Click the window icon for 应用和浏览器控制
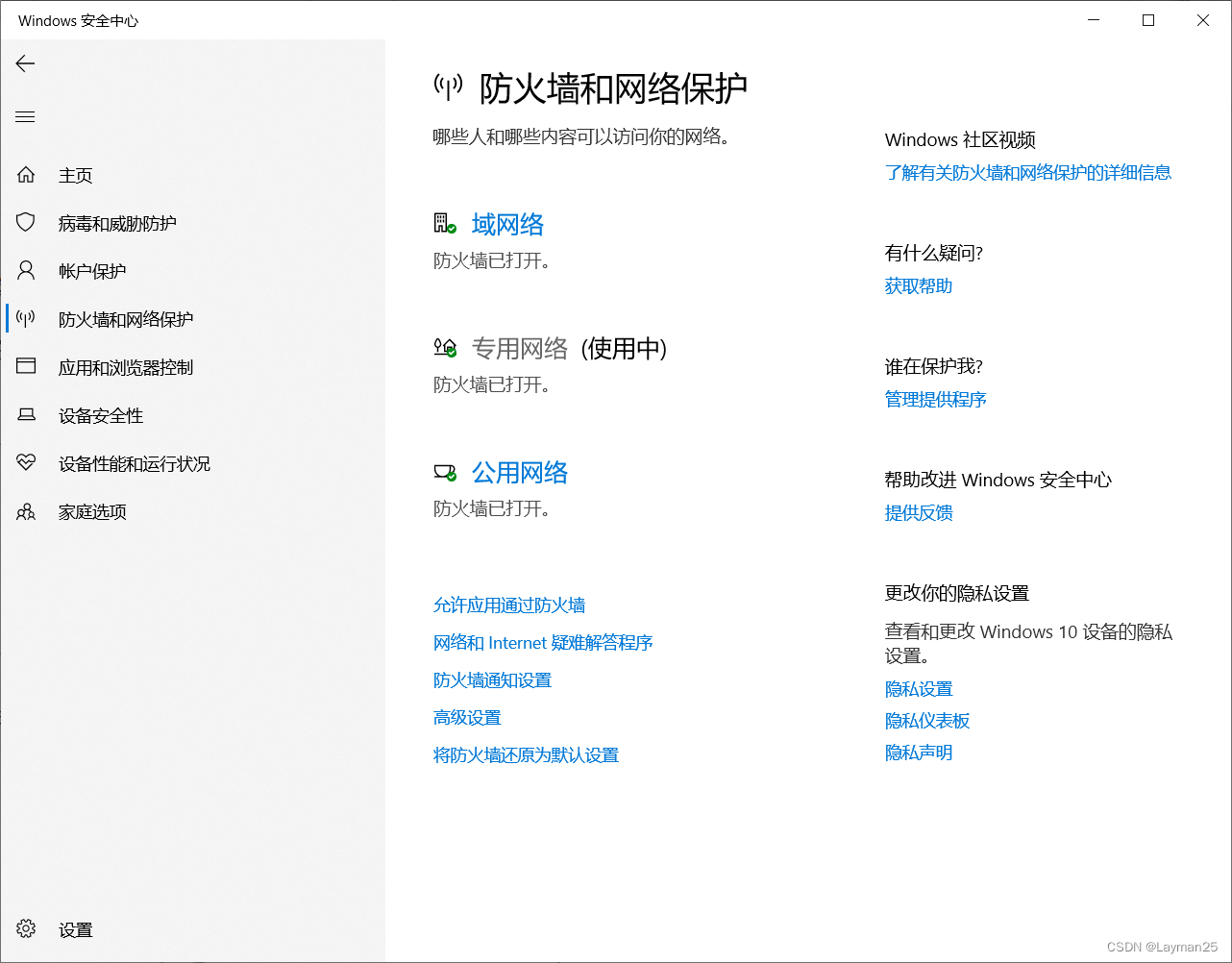Image resolution: width=1232 pixels, height=963 pixels. click(x=26, y=366)
